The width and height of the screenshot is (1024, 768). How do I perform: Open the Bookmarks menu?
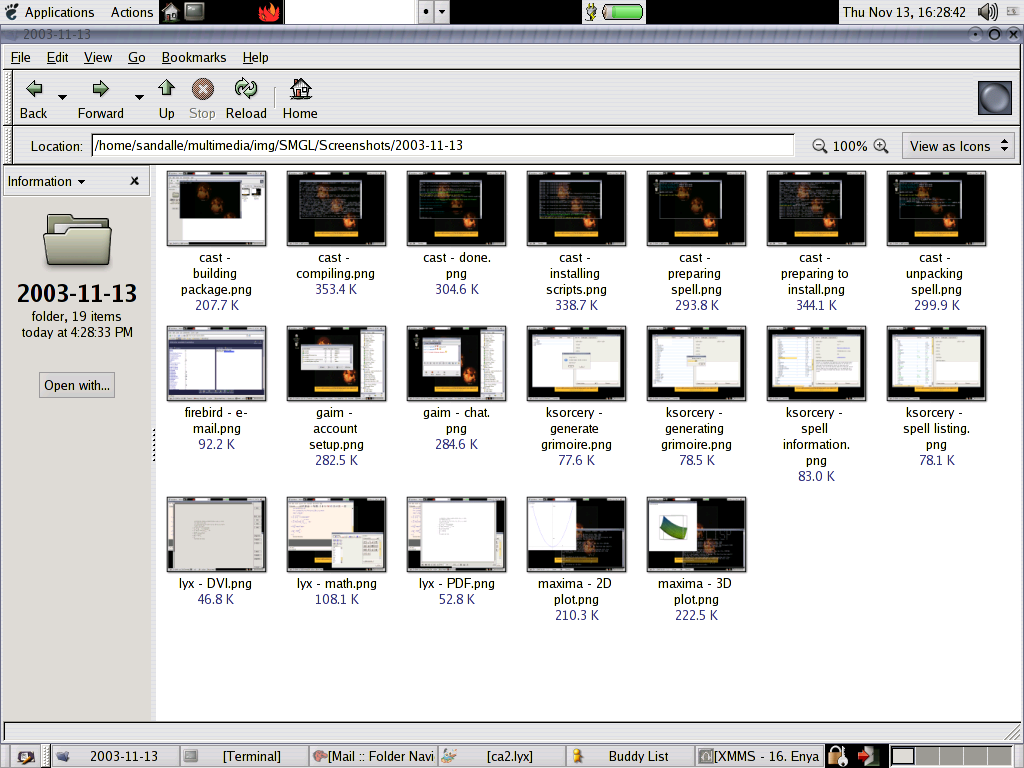(x=194, y=58)
